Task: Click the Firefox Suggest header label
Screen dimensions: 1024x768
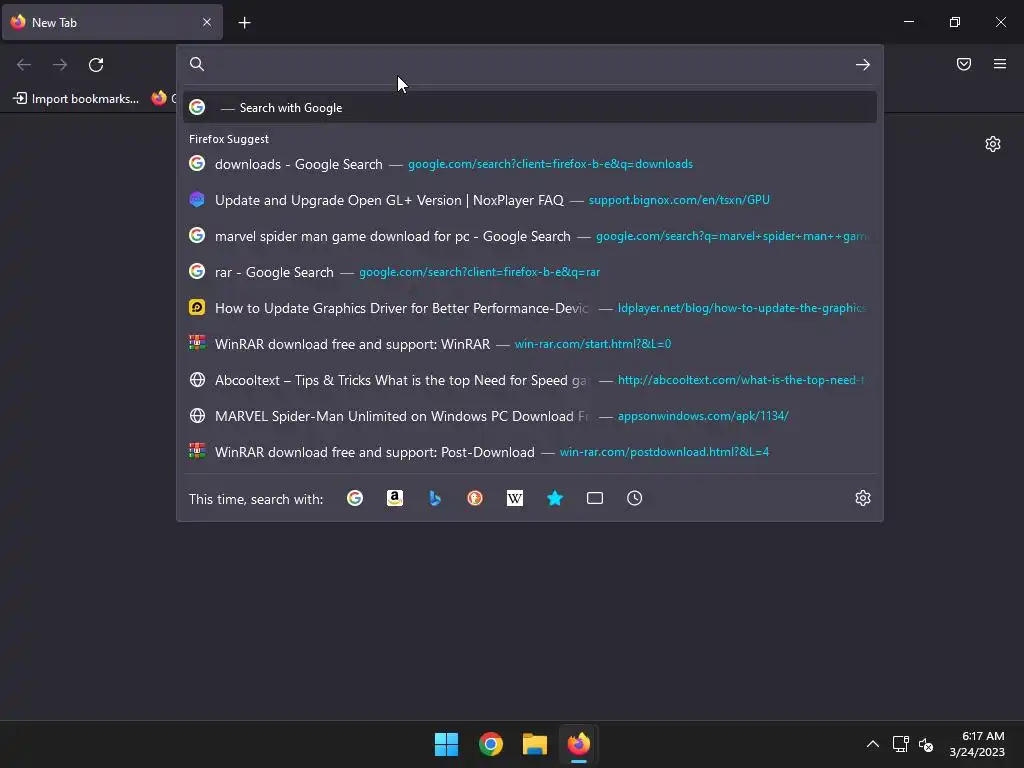Action: tap(229, 139)
